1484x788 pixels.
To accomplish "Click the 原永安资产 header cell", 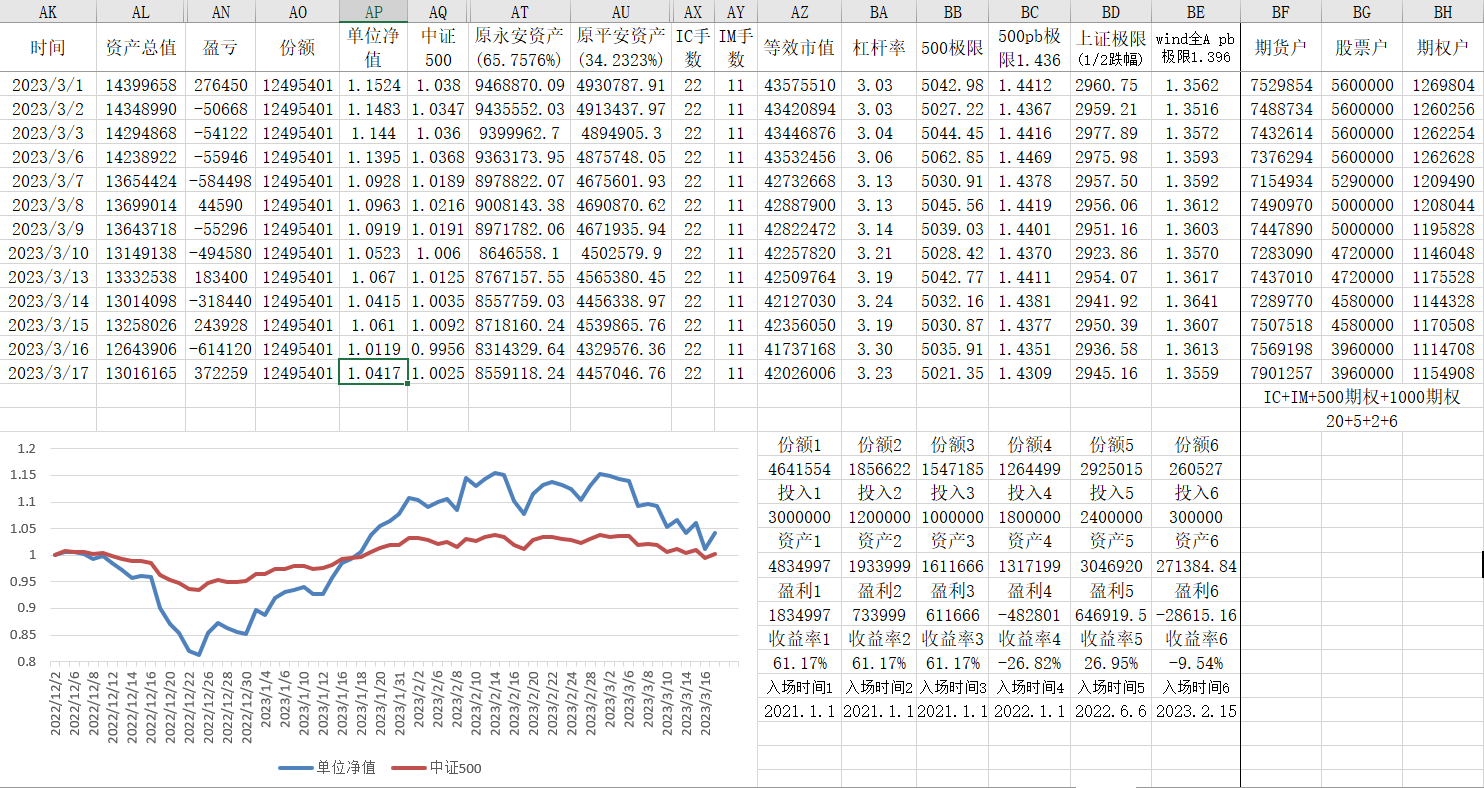I will [519, 48].
